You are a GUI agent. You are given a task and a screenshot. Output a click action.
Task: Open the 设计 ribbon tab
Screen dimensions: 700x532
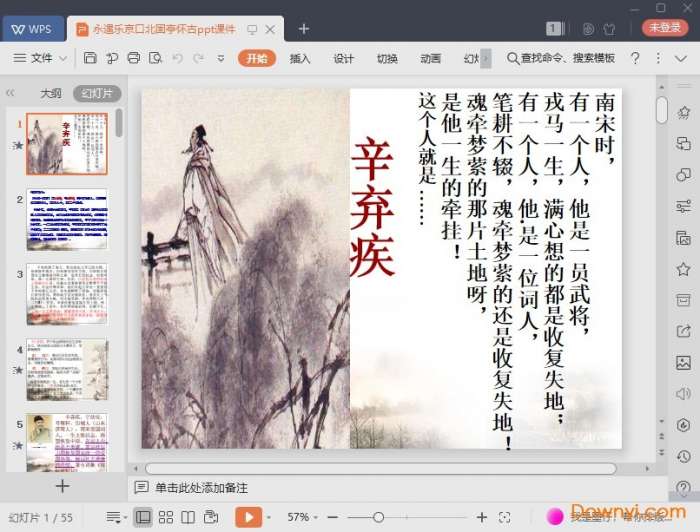tap(343, 58)
